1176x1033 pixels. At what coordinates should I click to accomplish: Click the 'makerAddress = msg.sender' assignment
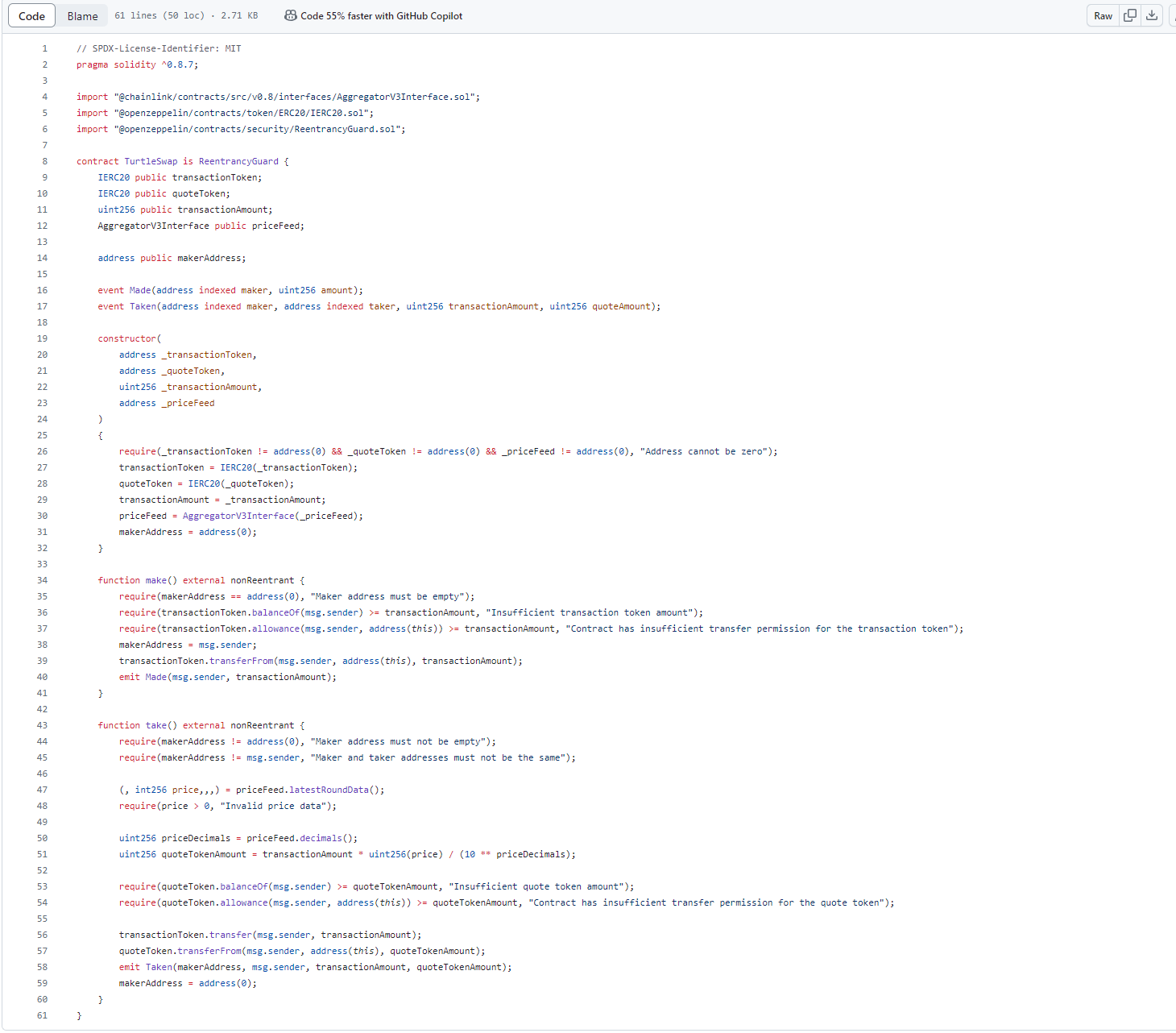coord(188,645)
